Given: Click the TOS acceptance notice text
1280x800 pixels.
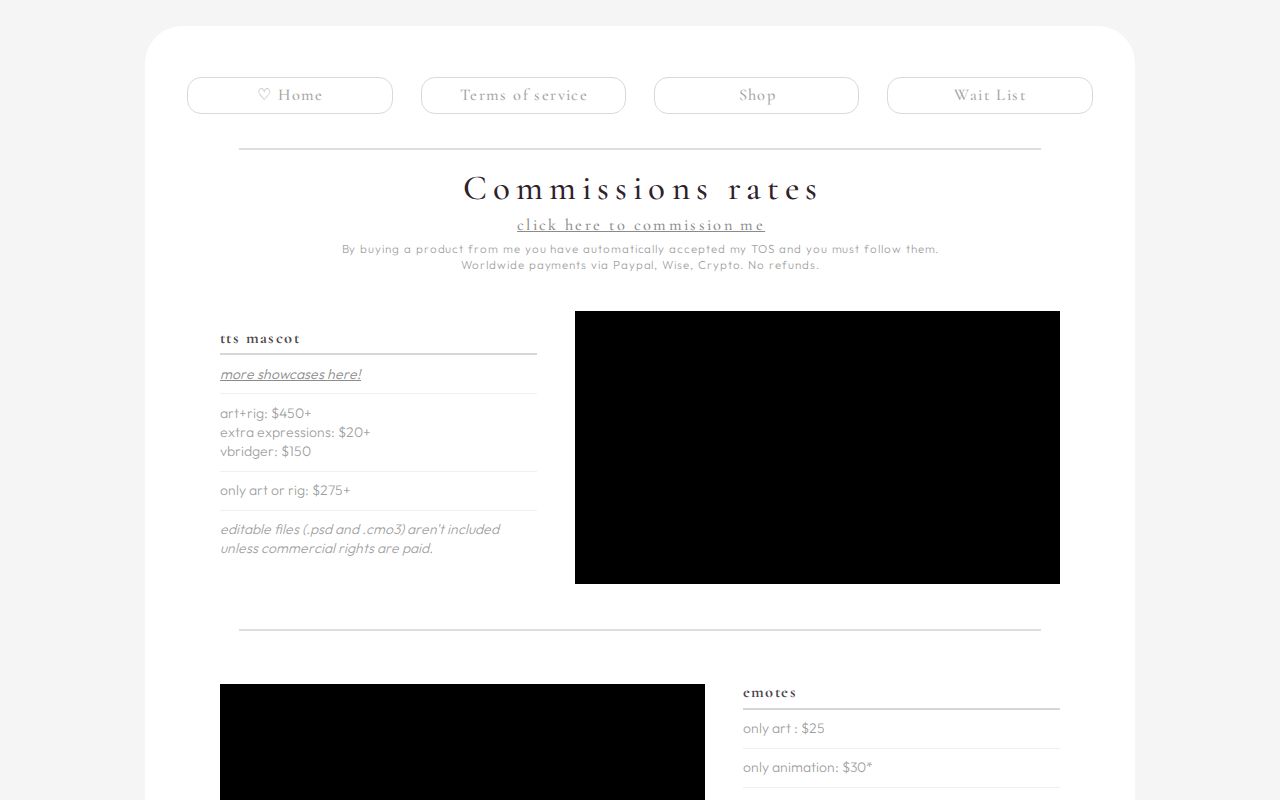Looking at the screenshot, I should coord(640,249).
